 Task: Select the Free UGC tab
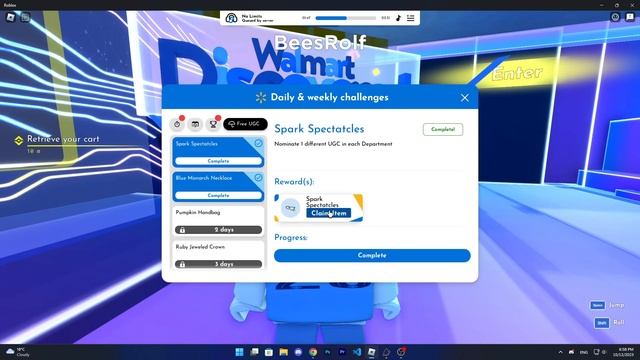click(x=245, y=124)
